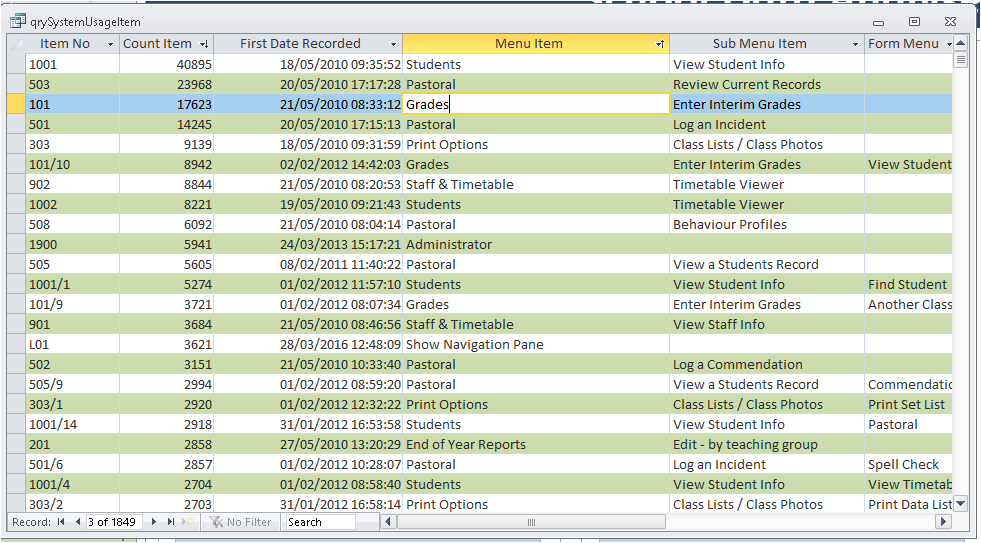Click the vertical scrollbar up arrow
This screenshot has height=543, width=981.
(960, 43)
